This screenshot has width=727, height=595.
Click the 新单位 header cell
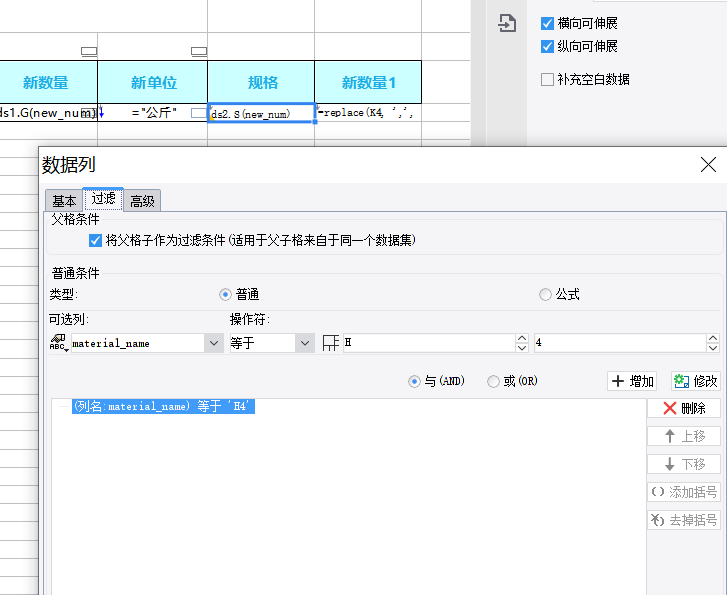pos(153,82)
